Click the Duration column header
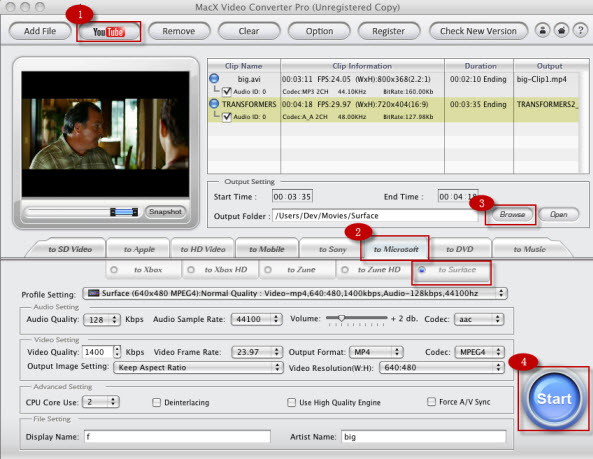 pyautogui.click(x=480, y=66)
